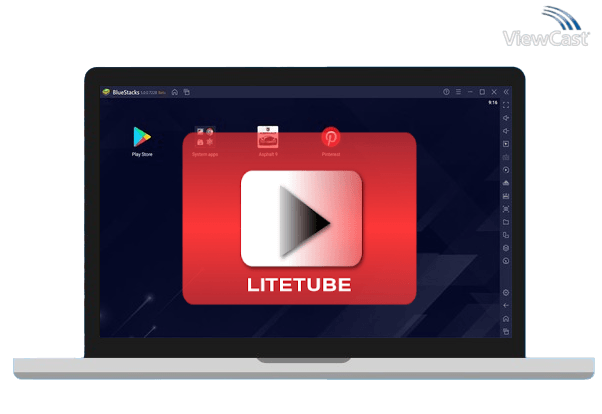Image resolution: width=602 pixels, height=414 pixels.
Task: Open the System apps folder
Action: (x=205, y=141)
